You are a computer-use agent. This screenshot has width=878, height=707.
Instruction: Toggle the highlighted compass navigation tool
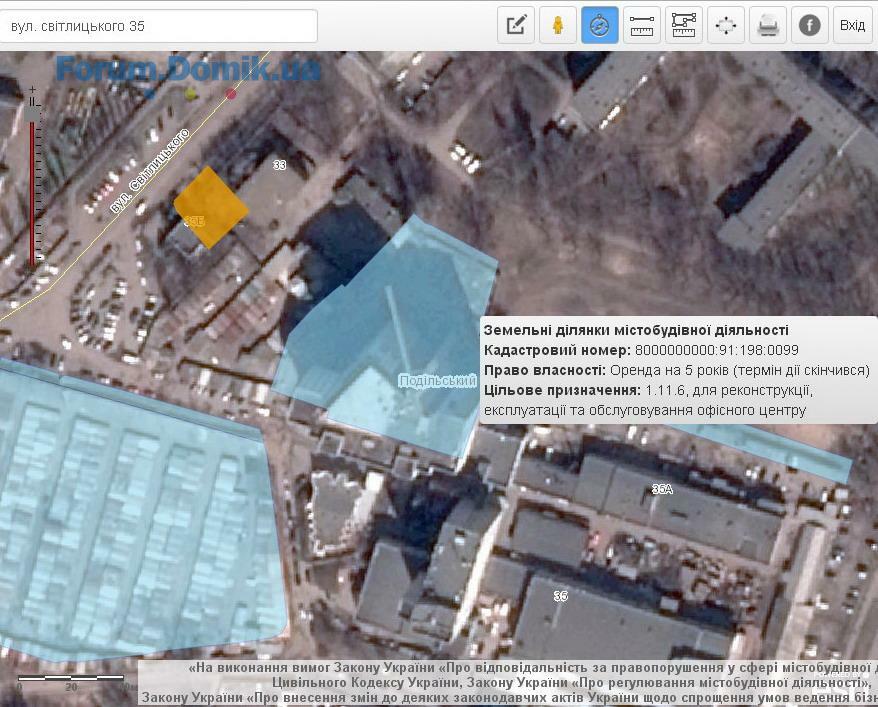(x=600, y=25)
